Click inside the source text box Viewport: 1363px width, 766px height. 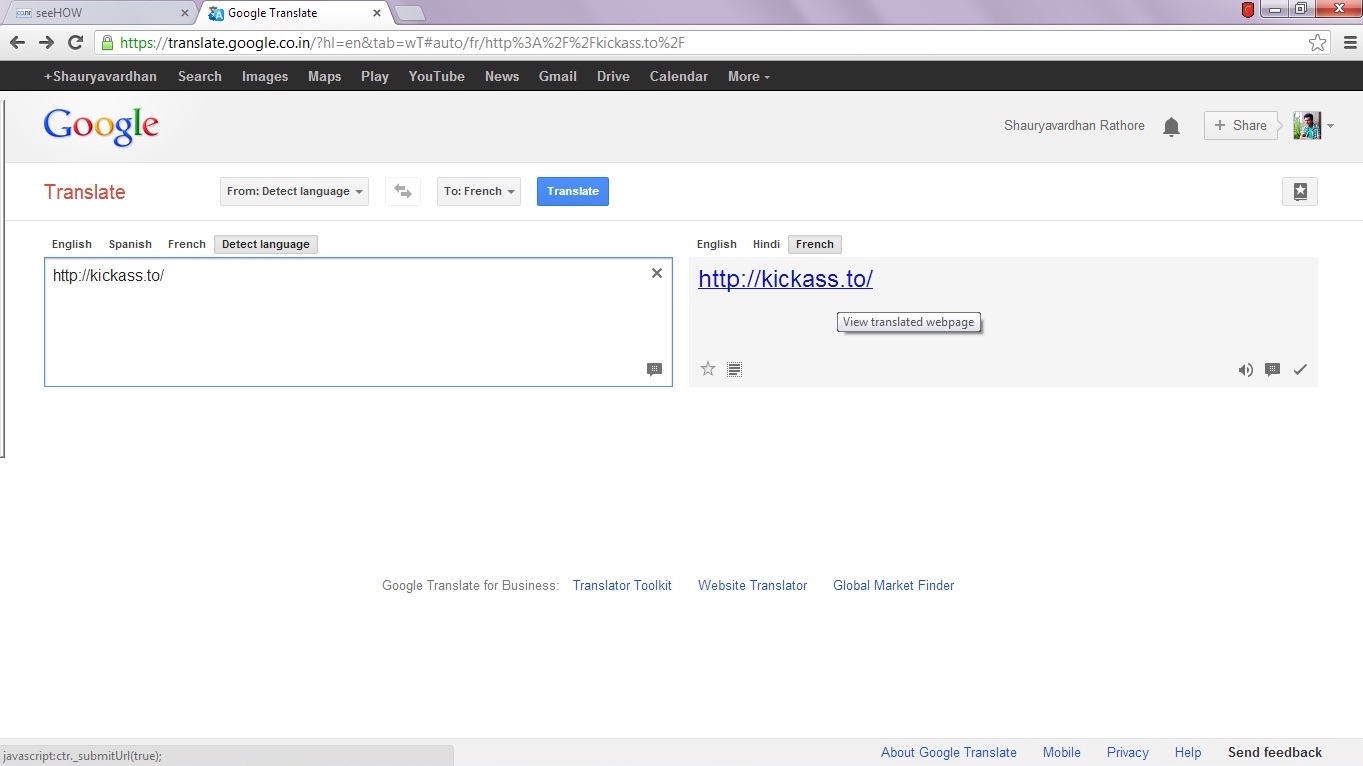click(x=358, y=322)
